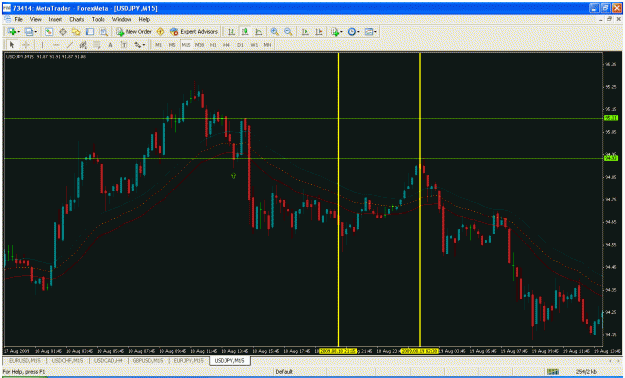This screenshot has width=625, height=378.
Task: Select the Text tool (A)
Action: [110, 45]
